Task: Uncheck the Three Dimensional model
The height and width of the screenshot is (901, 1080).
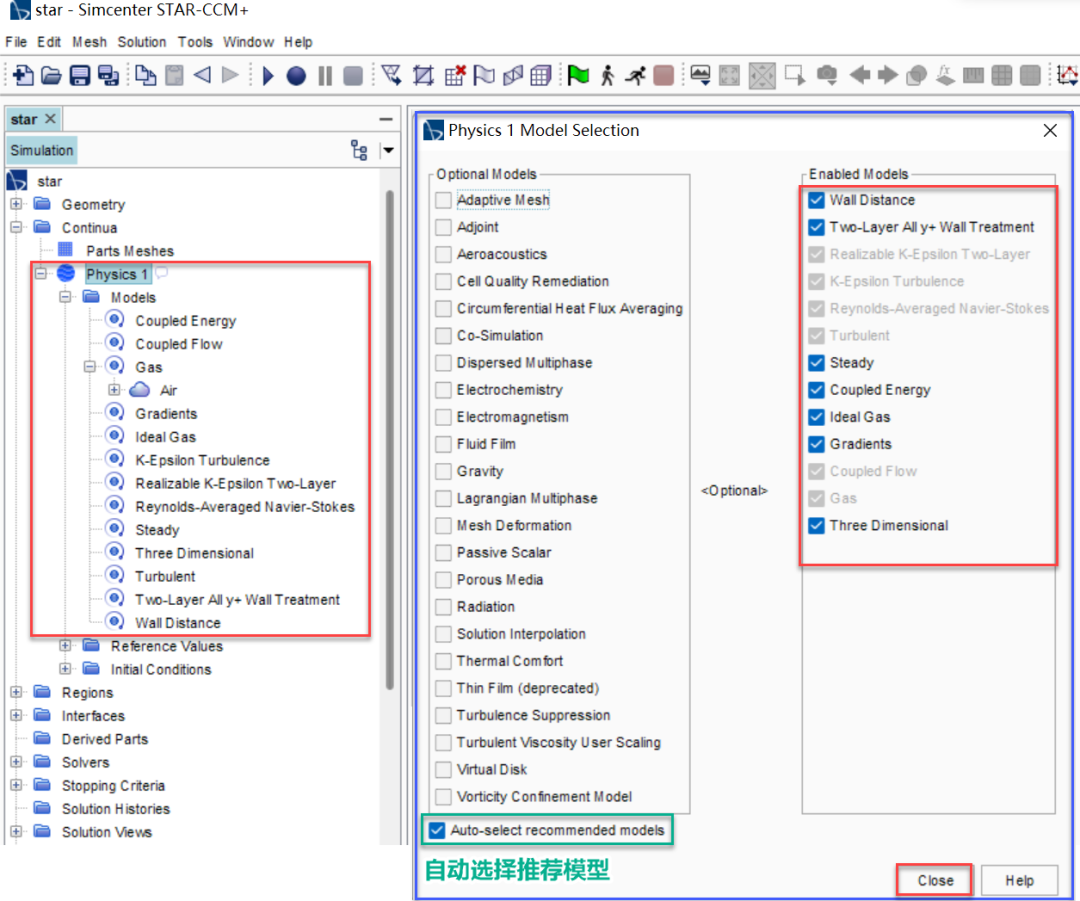Action: (816, 526)
